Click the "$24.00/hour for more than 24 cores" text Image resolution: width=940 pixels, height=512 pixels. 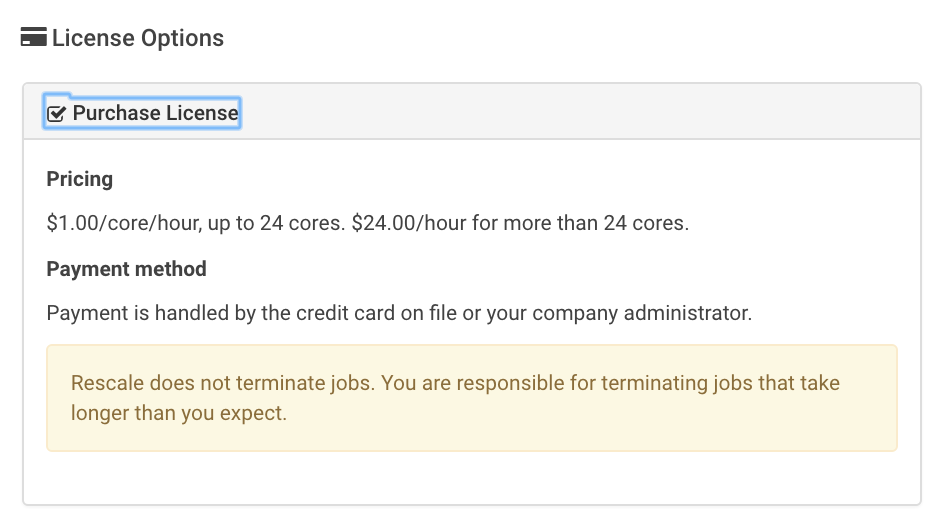pos(520,223)
